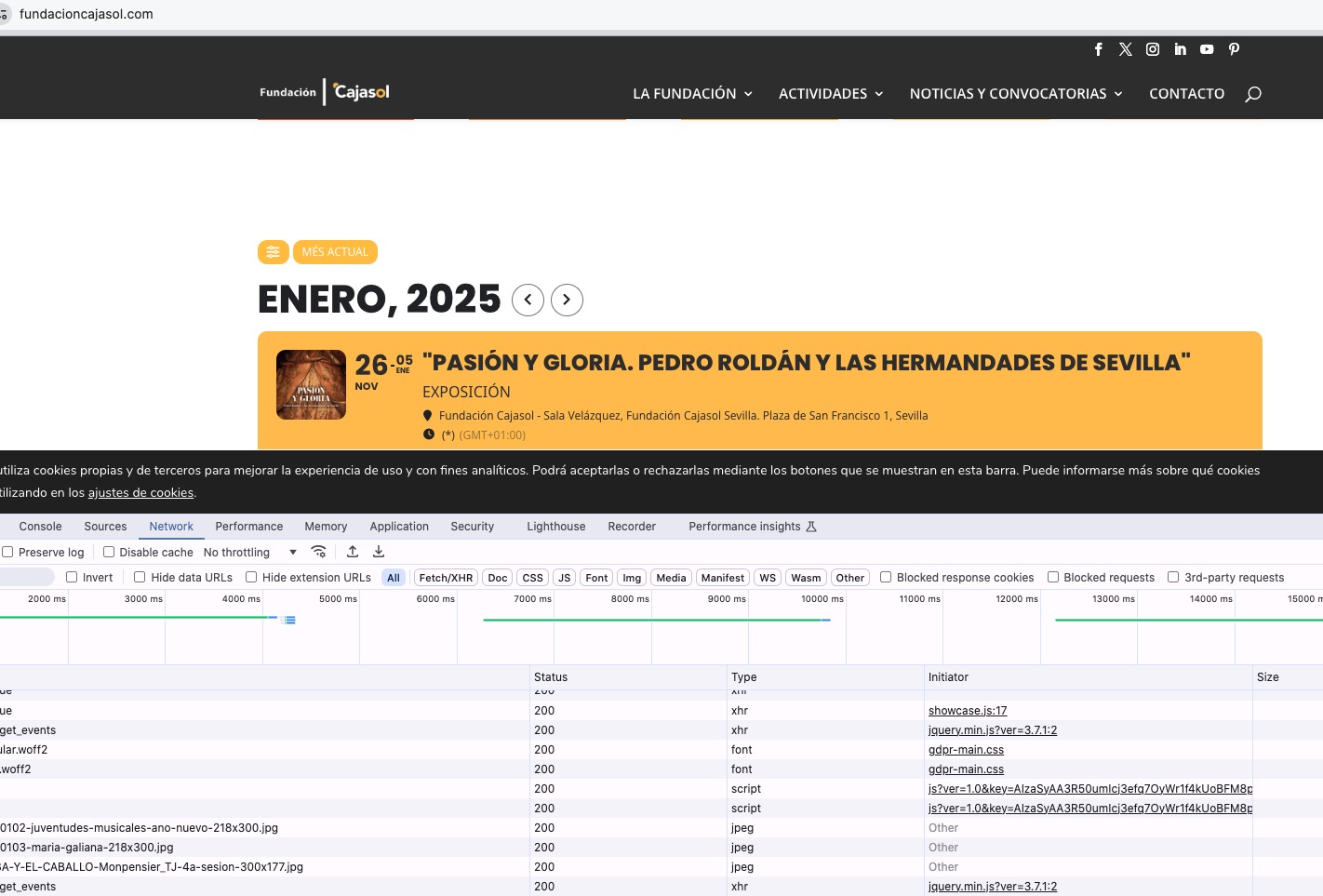Filter requests by Fetch/XHR

point(446,578)
